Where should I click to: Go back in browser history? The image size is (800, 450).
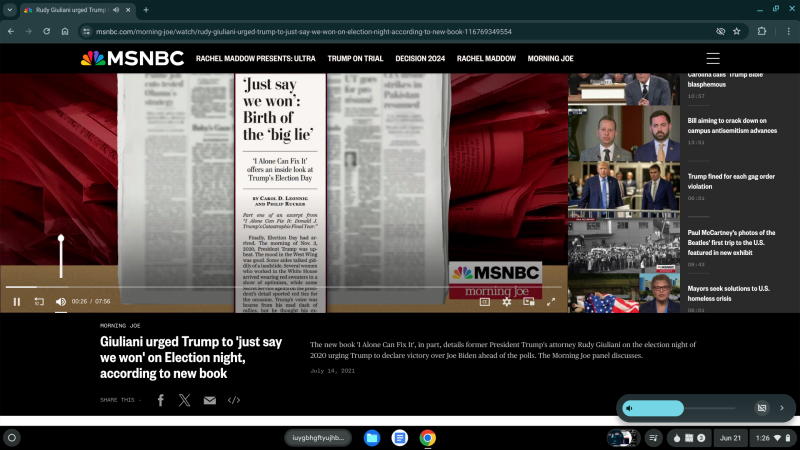tap(11, 31)
